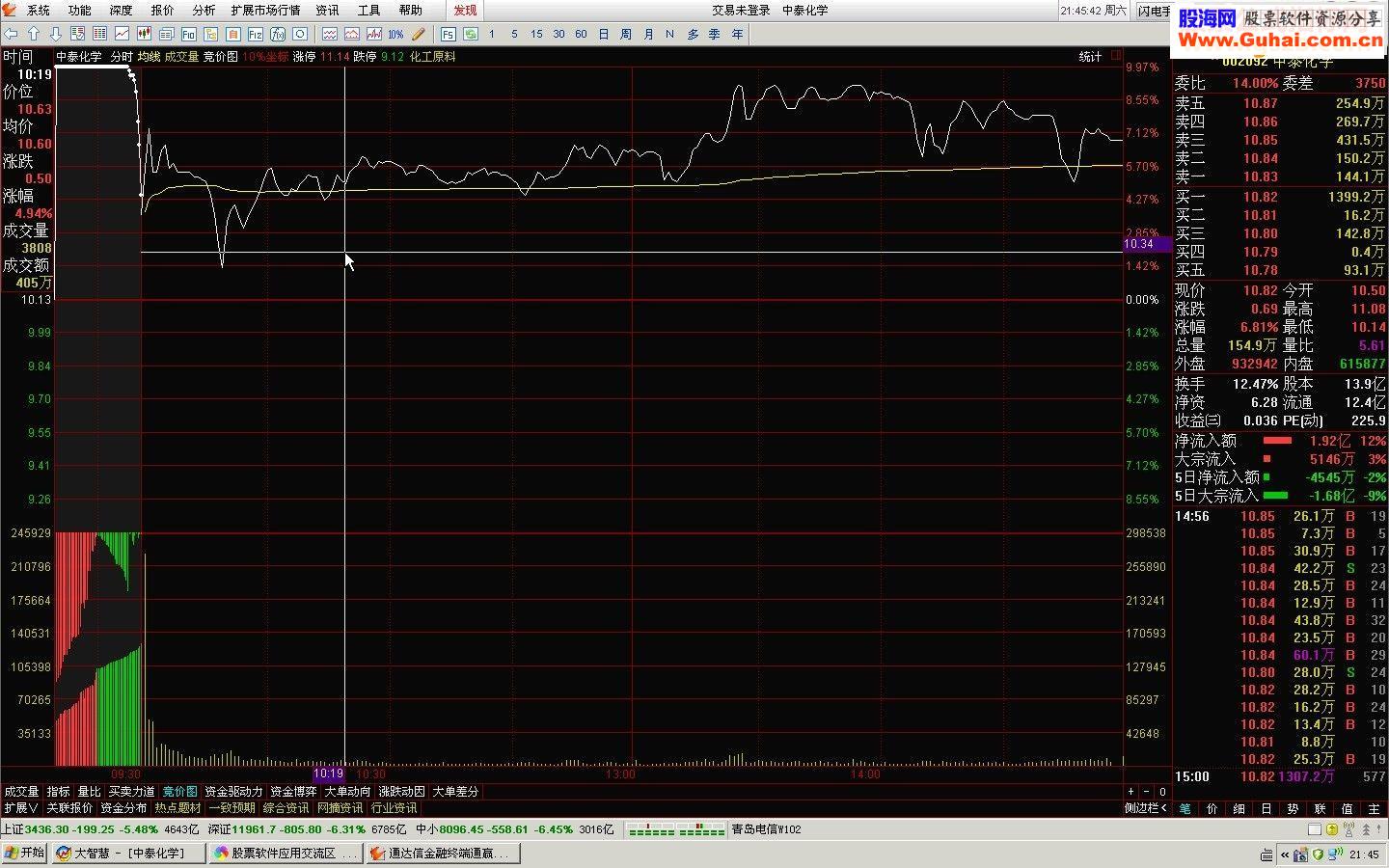Open the 关联报价 tab
Viewport: 1389px width, 868px height.
pos(69,808)
